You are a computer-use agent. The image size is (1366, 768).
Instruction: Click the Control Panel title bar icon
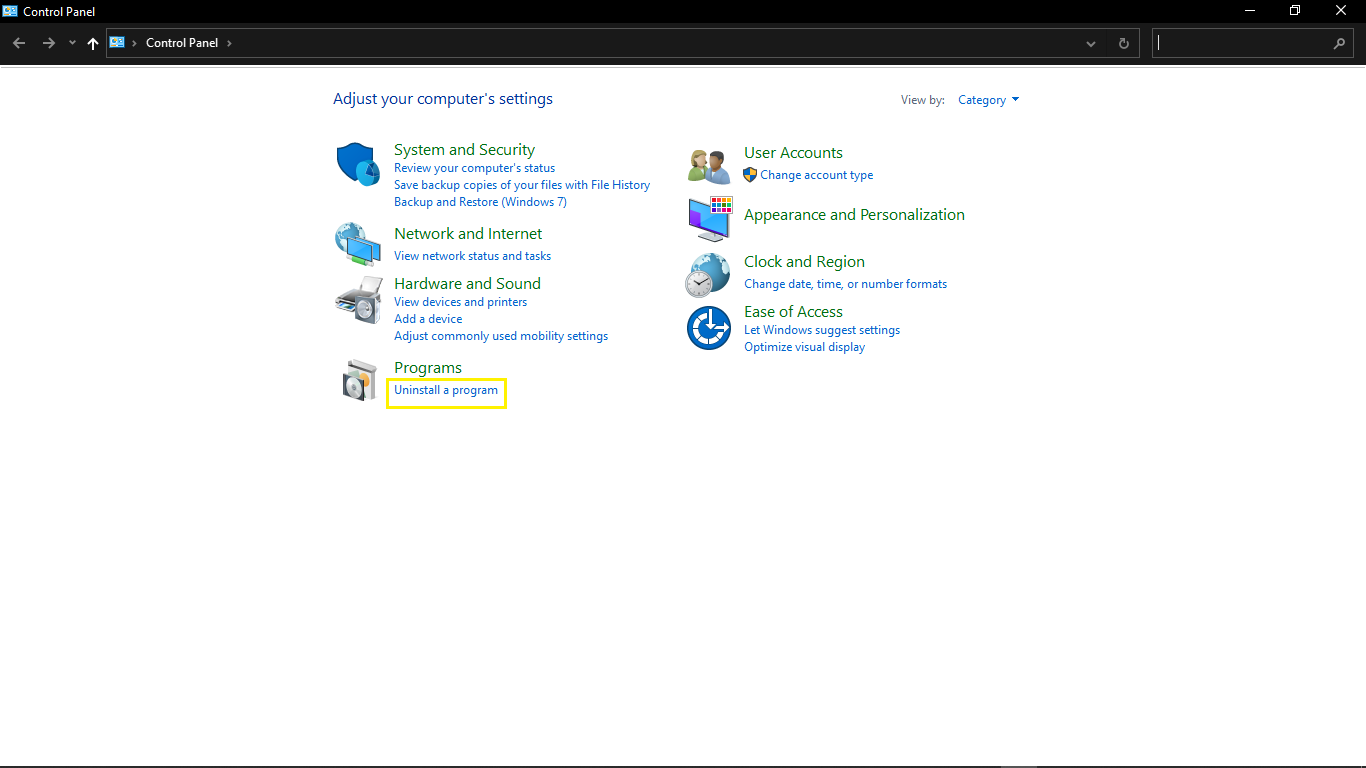(x=10, y=11)
